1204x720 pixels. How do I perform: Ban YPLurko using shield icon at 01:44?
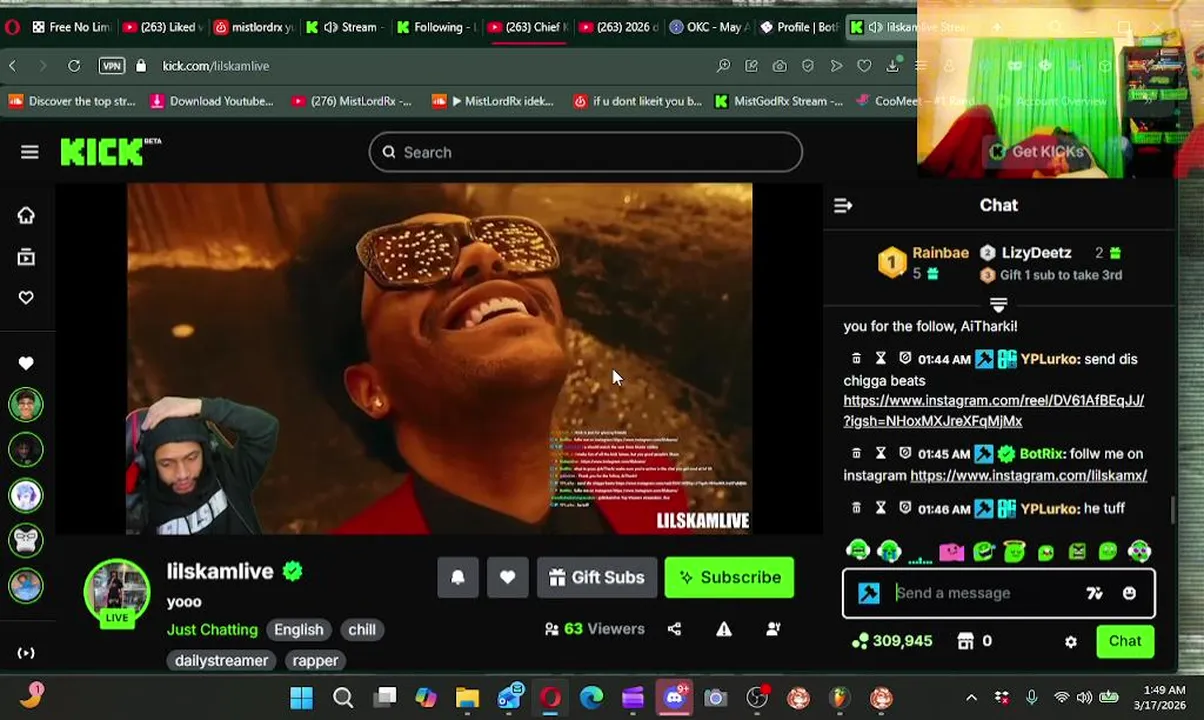pos(905,359)
